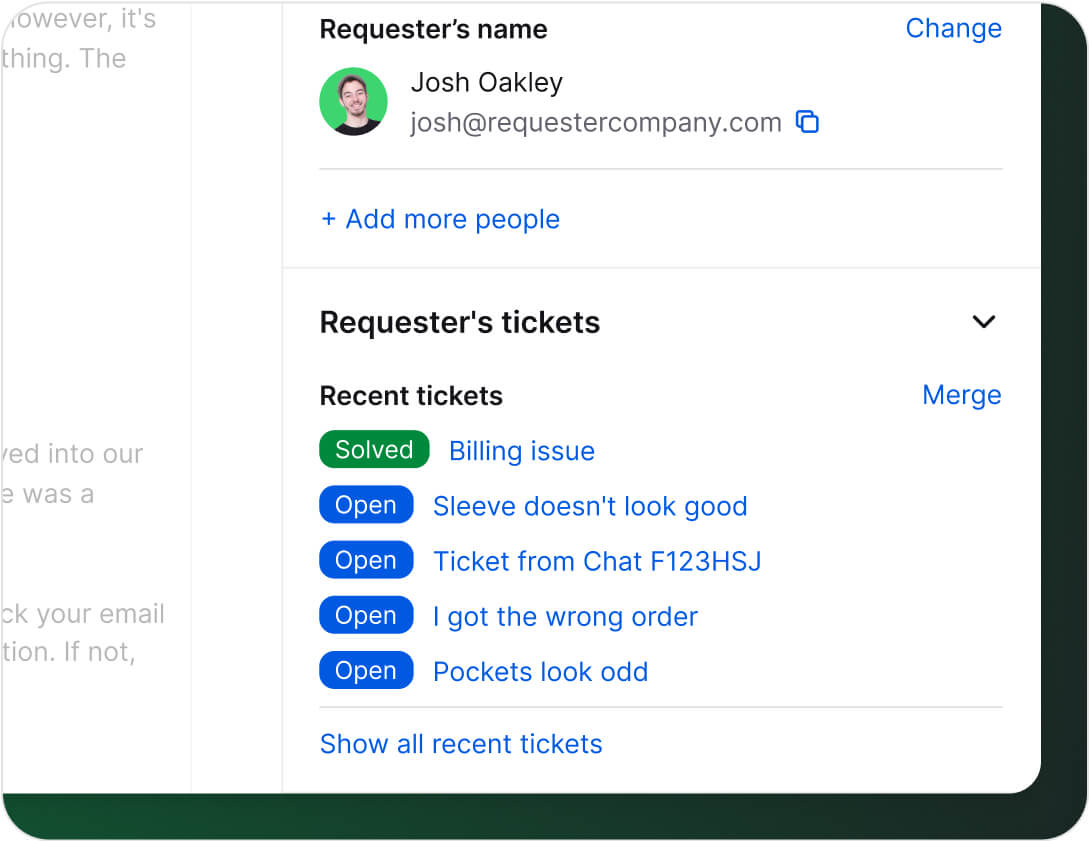Click the Open badge on Sleeve doesn't look good
The image size is (1089, 841).
pos(366,505)
